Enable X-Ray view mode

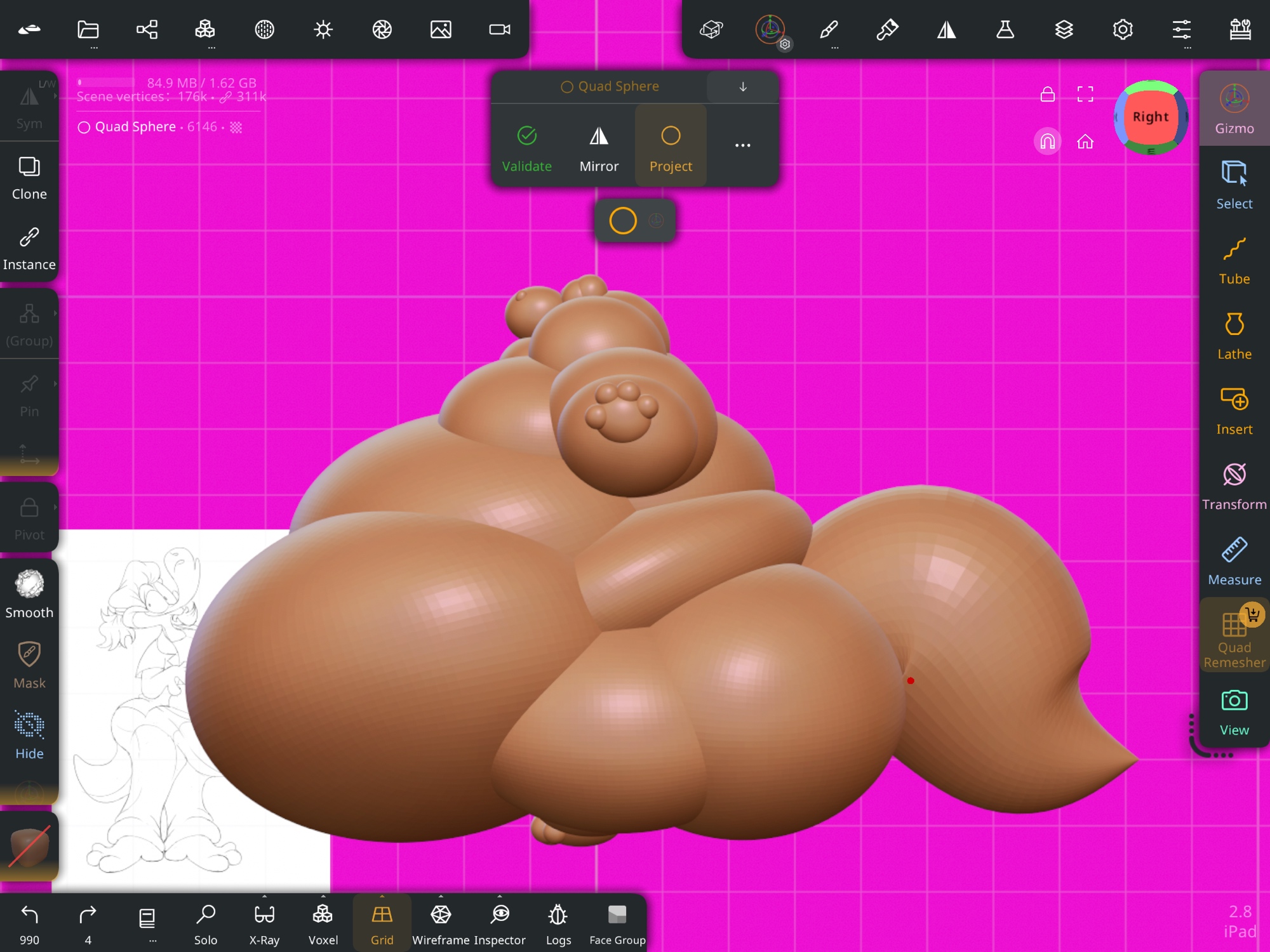[x=264, y=923]
